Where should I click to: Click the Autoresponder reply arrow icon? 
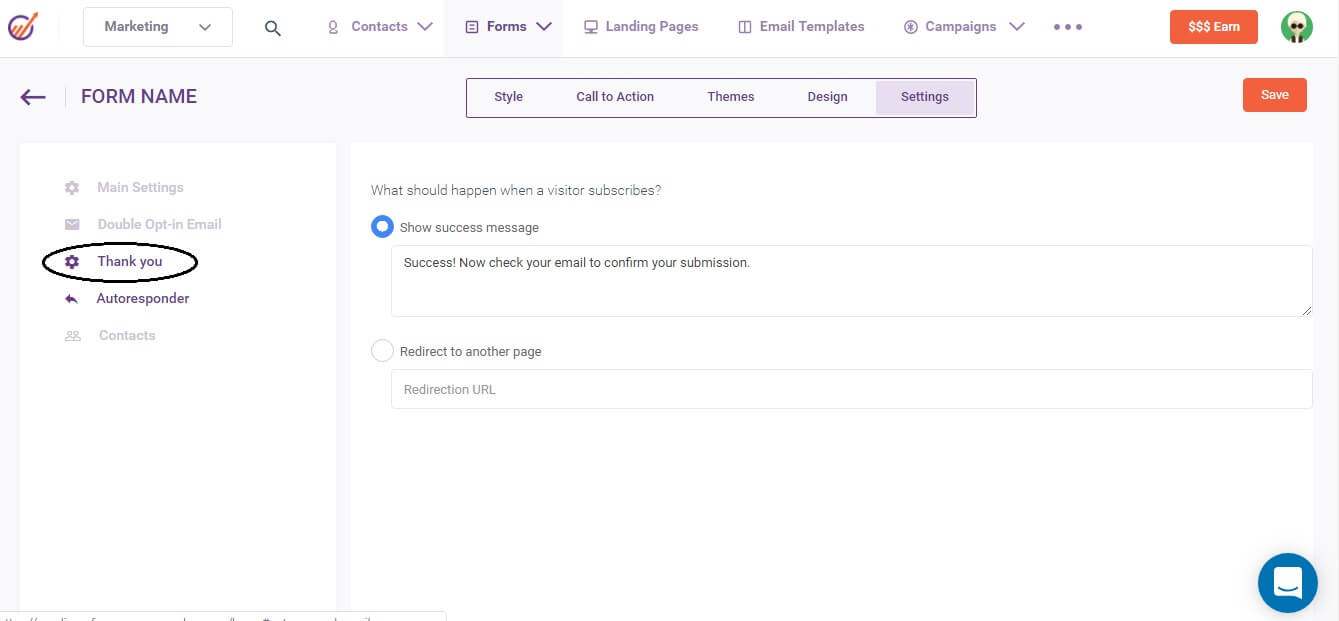(x=71, y=299)
